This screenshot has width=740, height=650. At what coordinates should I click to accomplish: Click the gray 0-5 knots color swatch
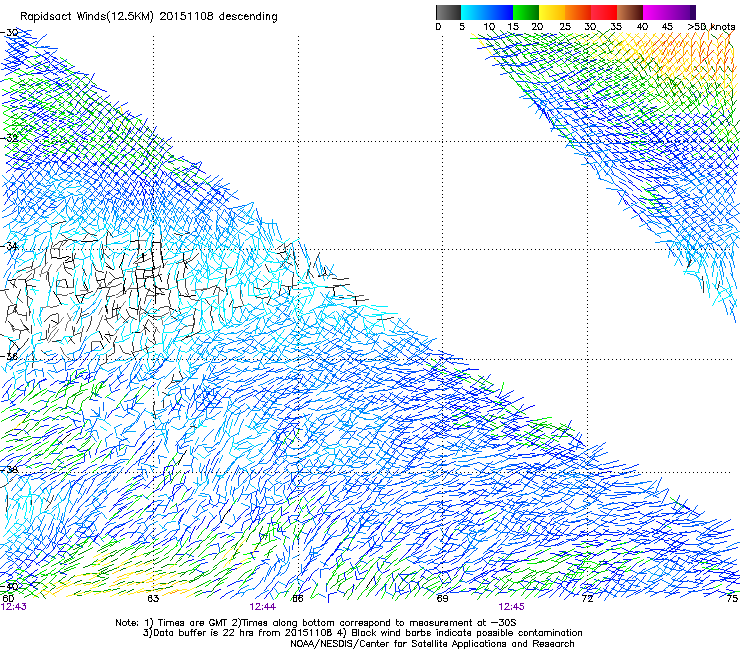pos(448,12)
